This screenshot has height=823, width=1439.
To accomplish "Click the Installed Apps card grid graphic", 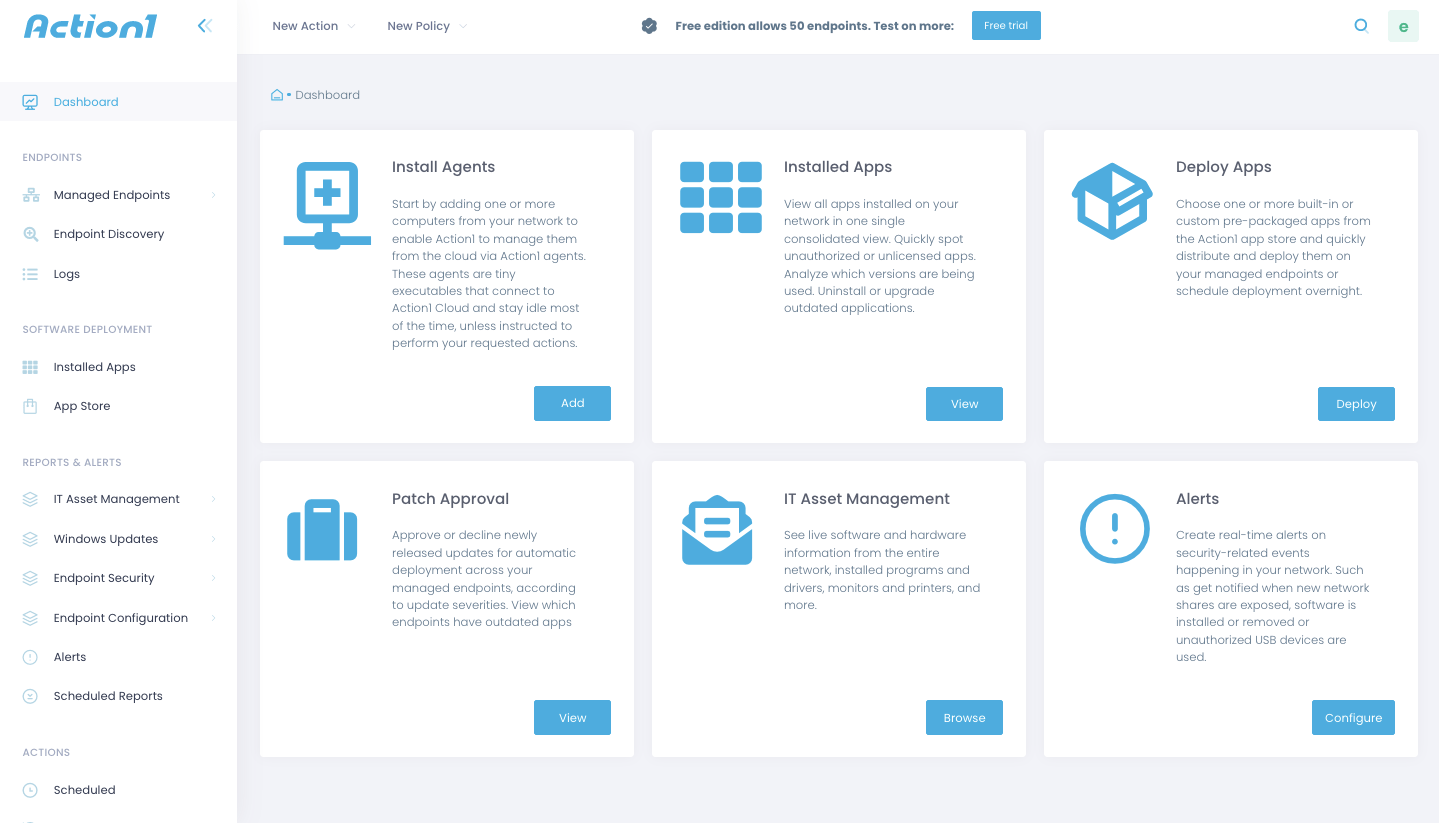I will 721,197.
